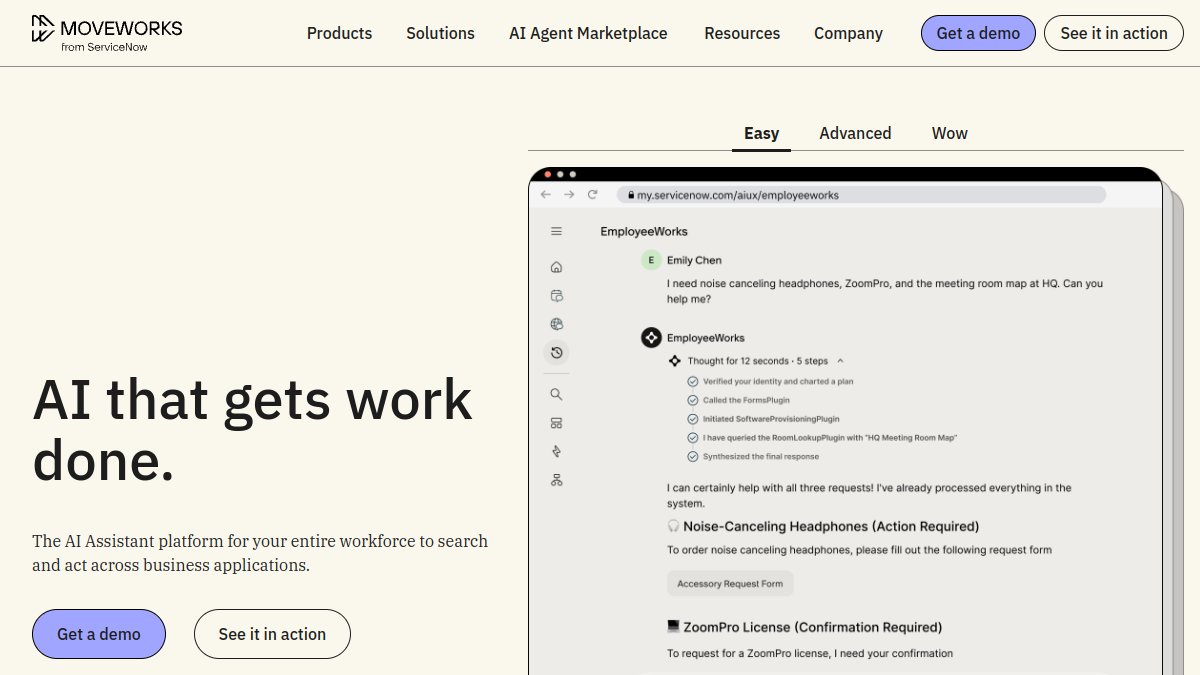Viewport: 1200px width, 675px height.
Task: Click 'Verified your identity and charted a plan' text
Action: [x=778, y=382]
